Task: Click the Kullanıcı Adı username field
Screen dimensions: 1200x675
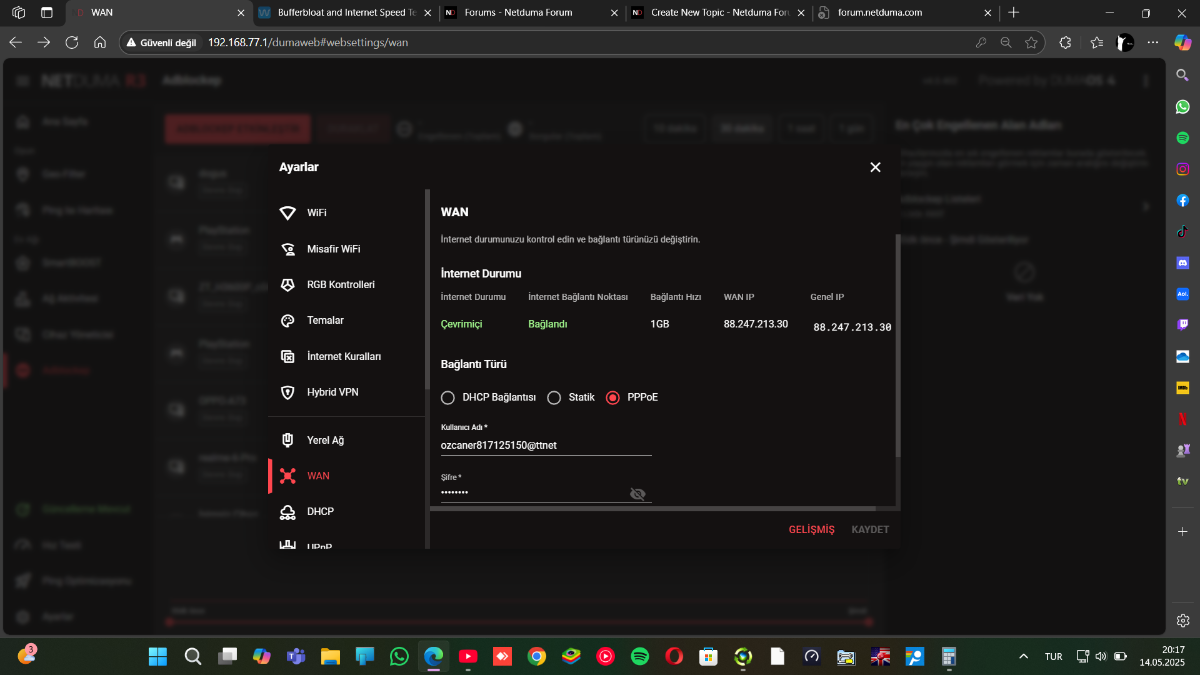Action: pyautogui.click(x=546, y=446)
